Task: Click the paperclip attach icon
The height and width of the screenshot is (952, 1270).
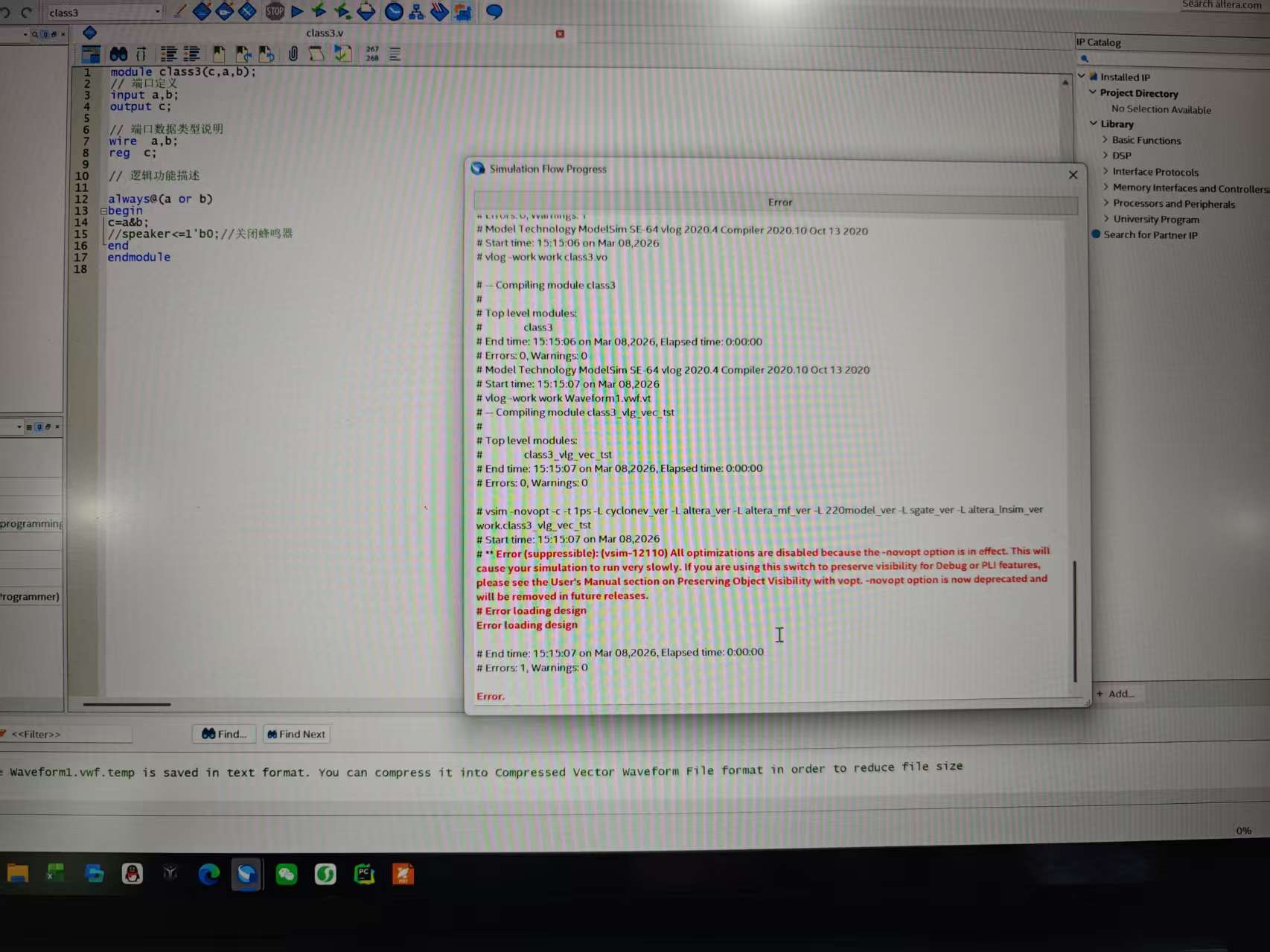Action: (x=293, y=54)
